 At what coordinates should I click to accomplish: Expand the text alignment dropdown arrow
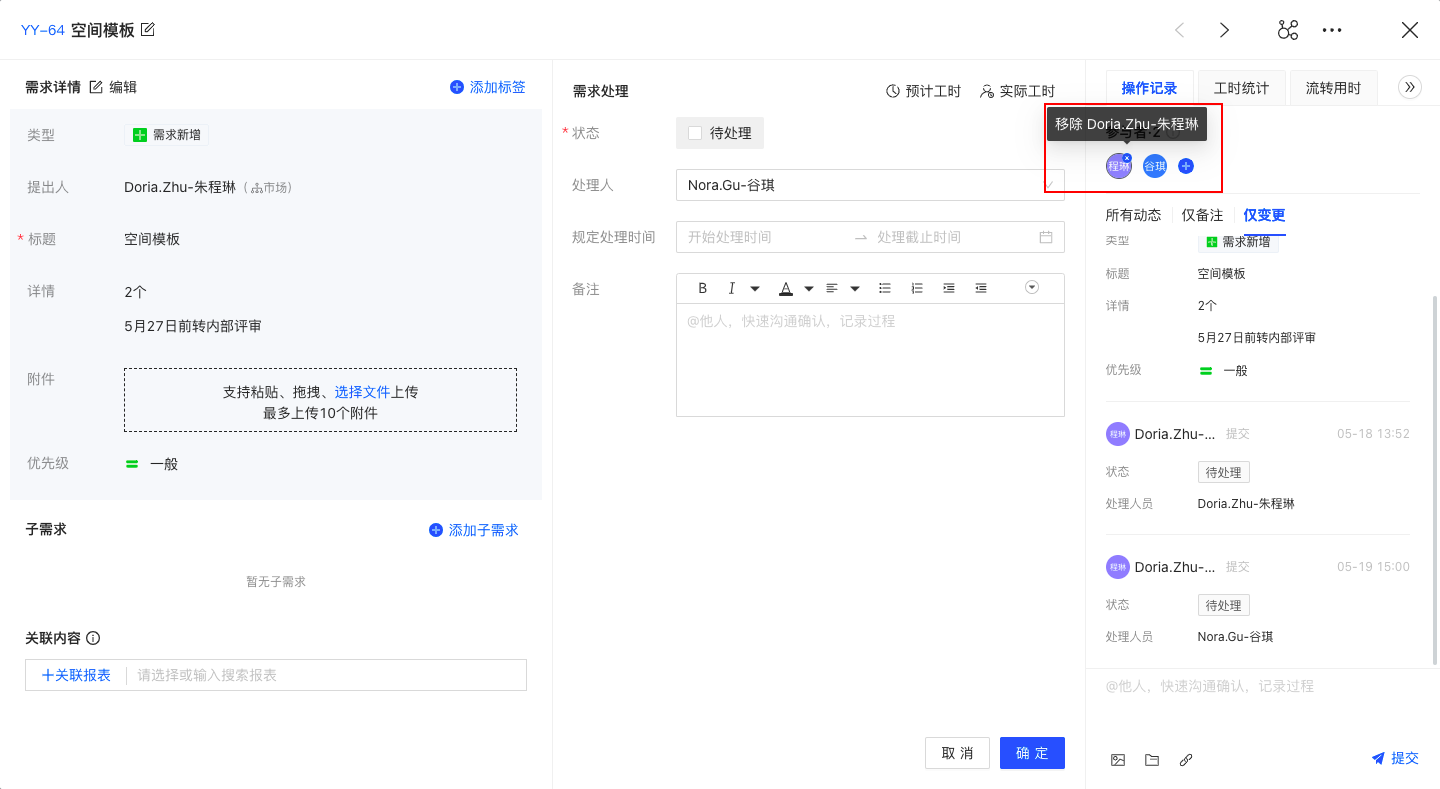(855, 289)
